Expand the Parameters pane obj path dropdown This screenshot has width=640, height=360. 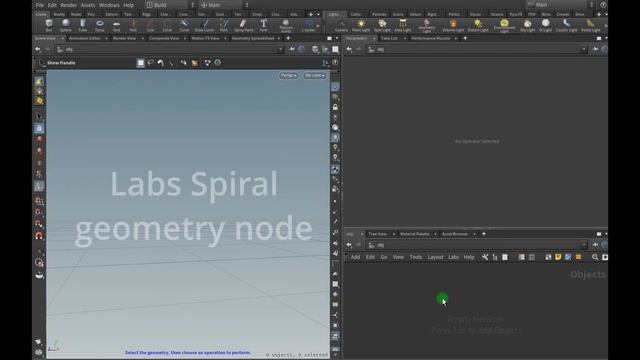[583, 49]
